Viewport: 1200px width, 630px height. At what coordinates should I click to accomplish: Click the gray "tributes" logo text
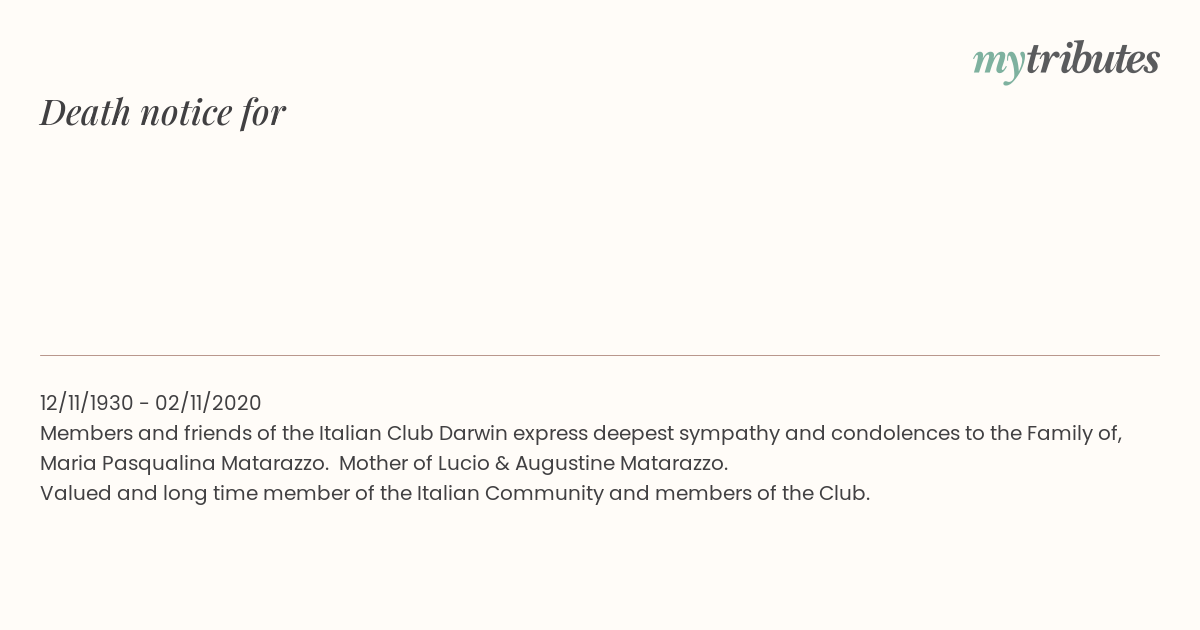point(1092,59)
